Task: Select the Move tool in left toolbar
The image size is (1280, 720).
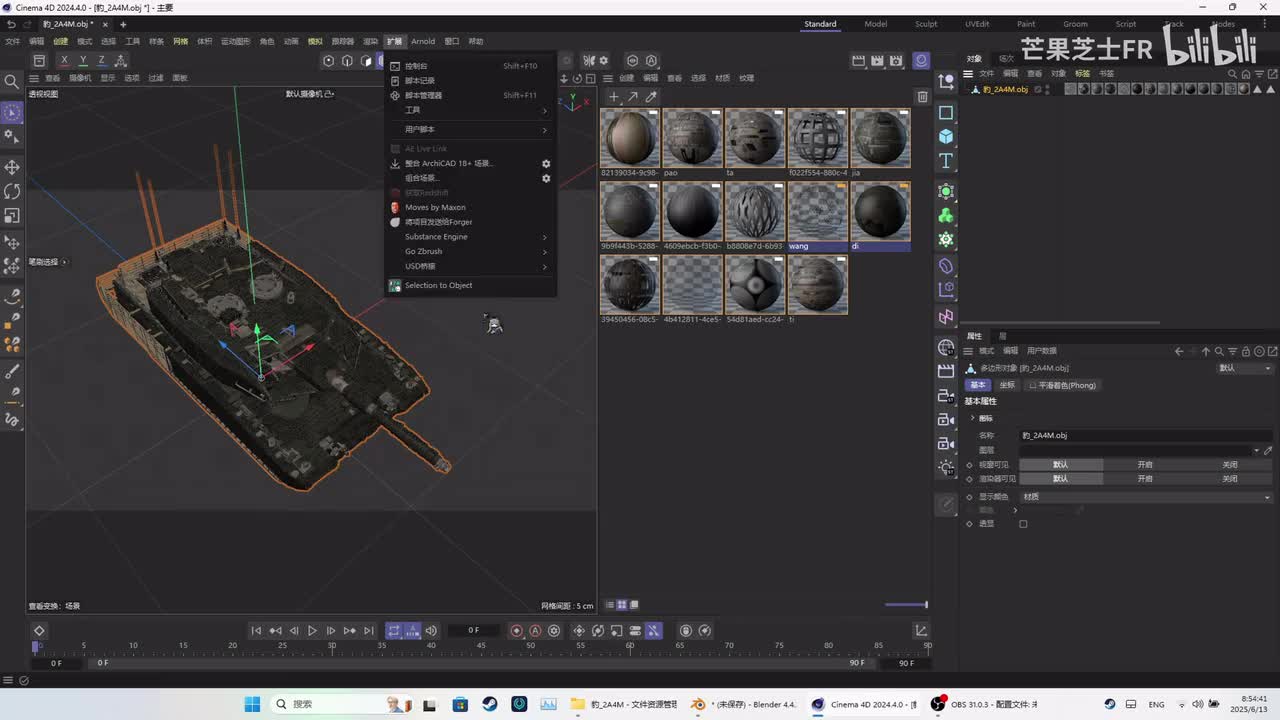Action: pos(12,167)
